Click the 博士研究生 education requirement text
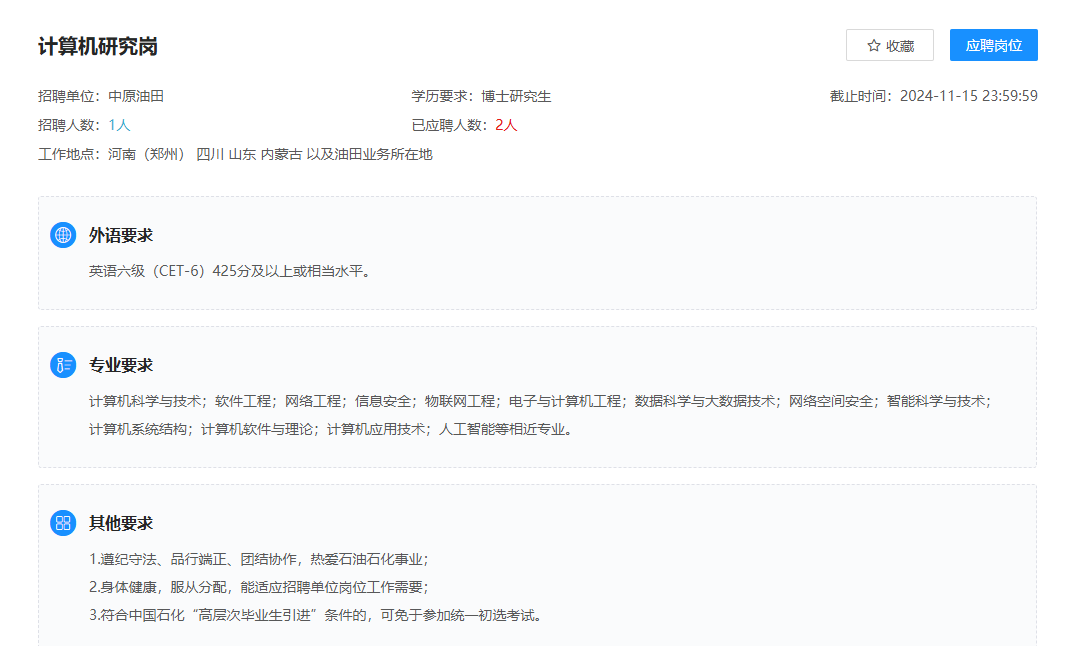Screen dimensions: 1077x646 [518, 96]
